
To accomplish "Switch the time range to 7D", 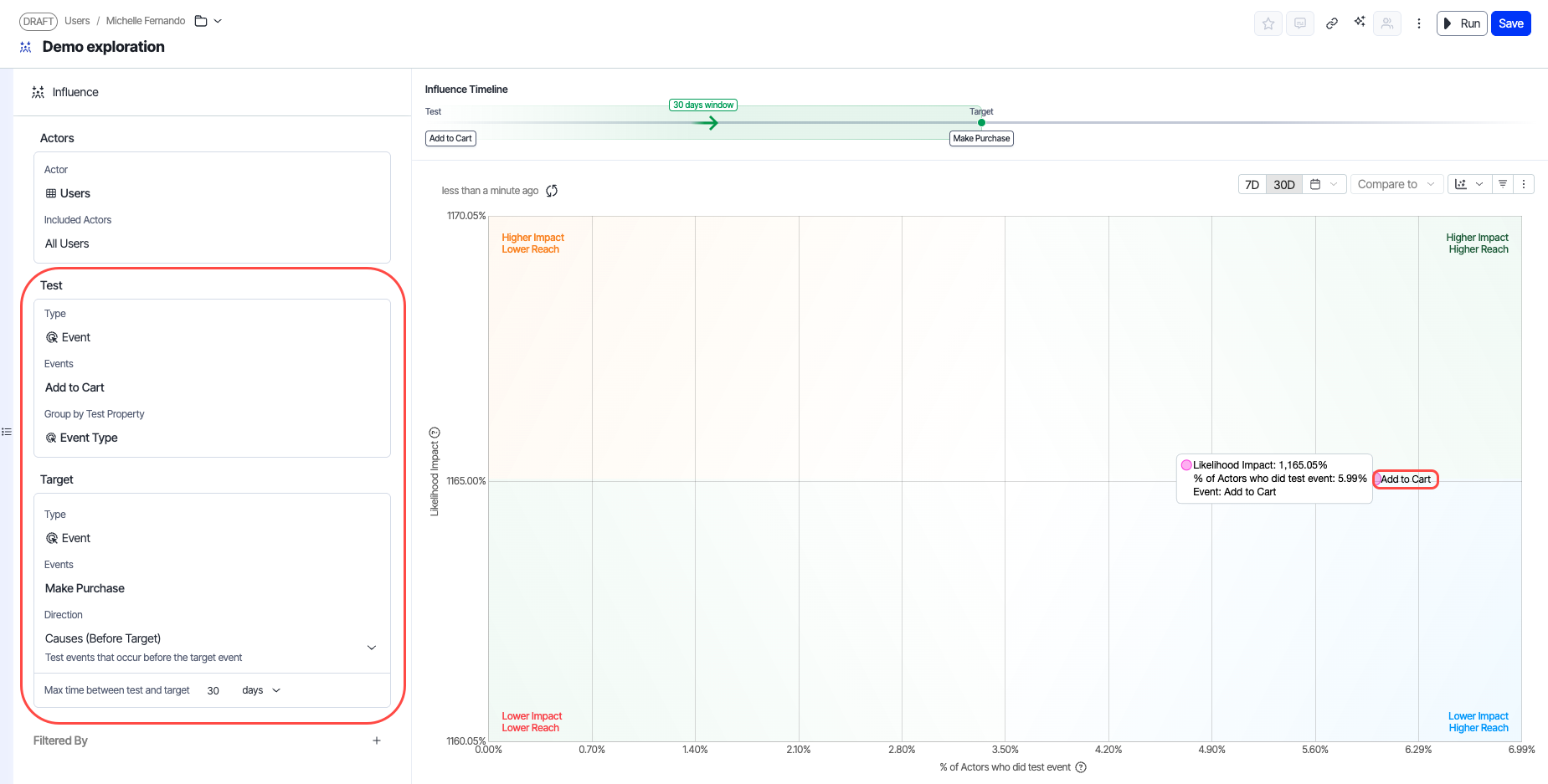I will pos(1252,185).
